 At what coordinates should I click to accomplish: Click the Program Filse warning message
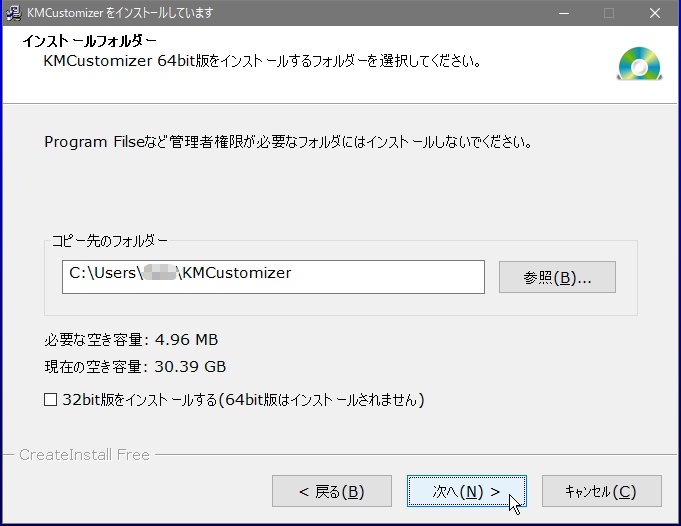click(x=287, y=142)
